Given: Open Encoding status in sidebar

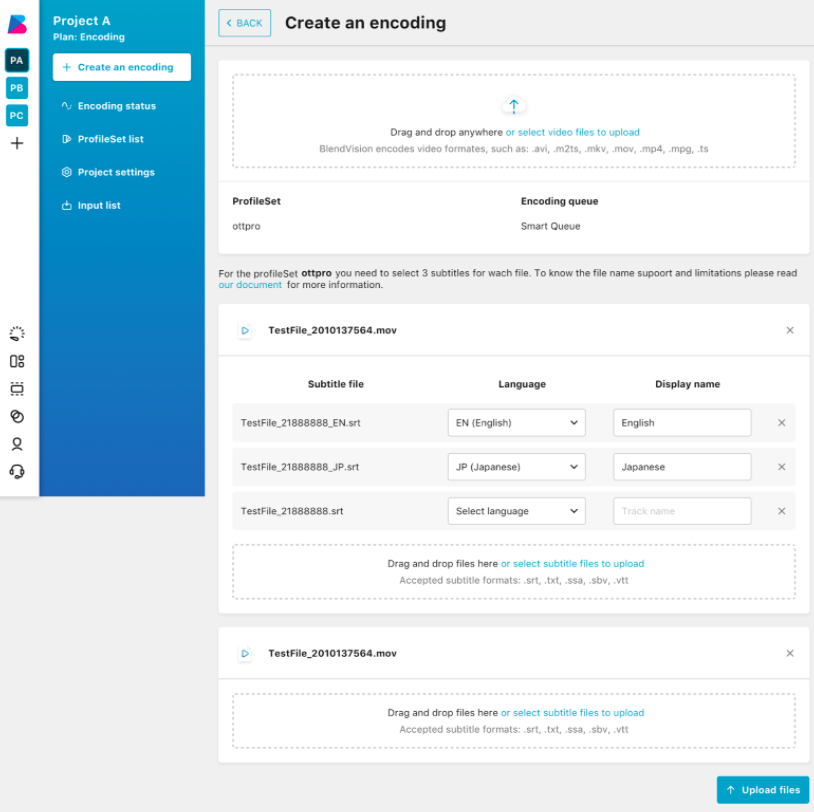Looking at the screenshot, I should (116, 106).
